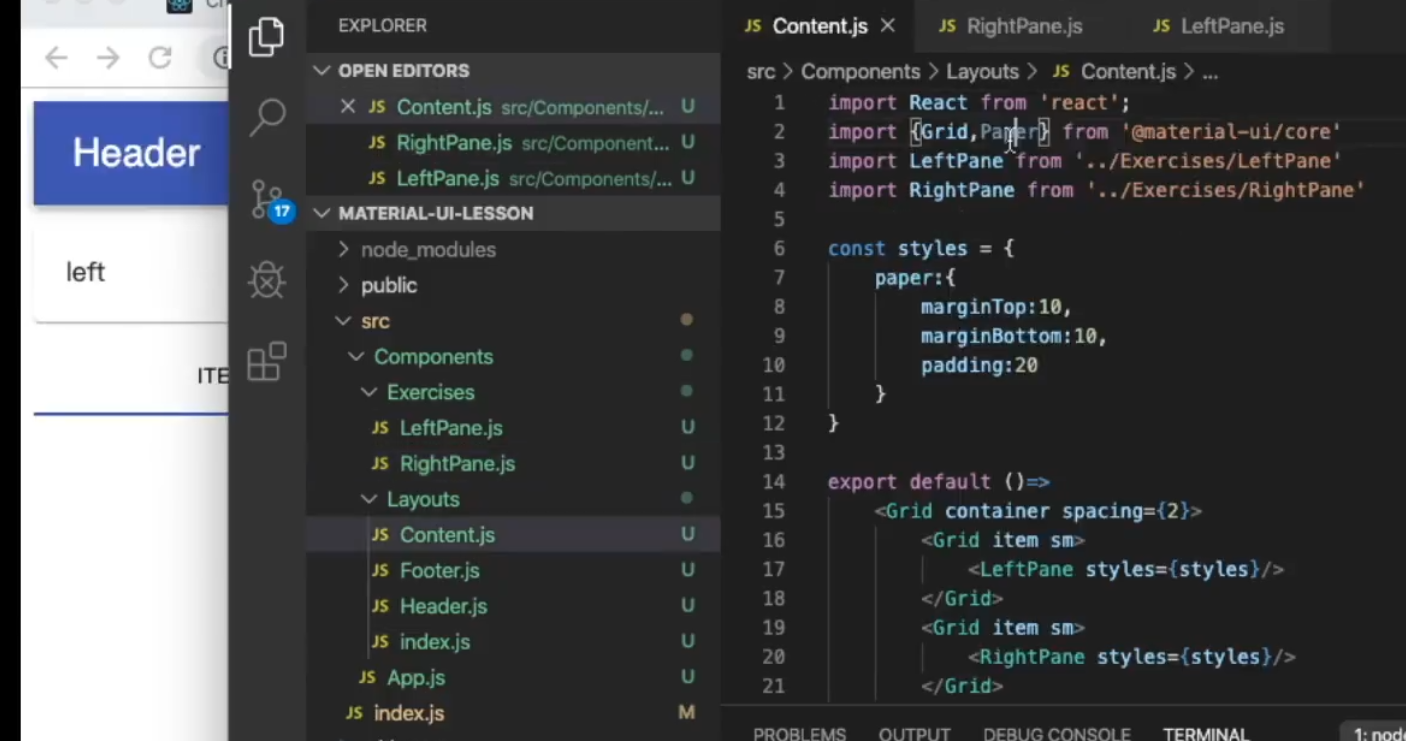
Task: Select the Run and Debug icon
Action: pos(267,281)
